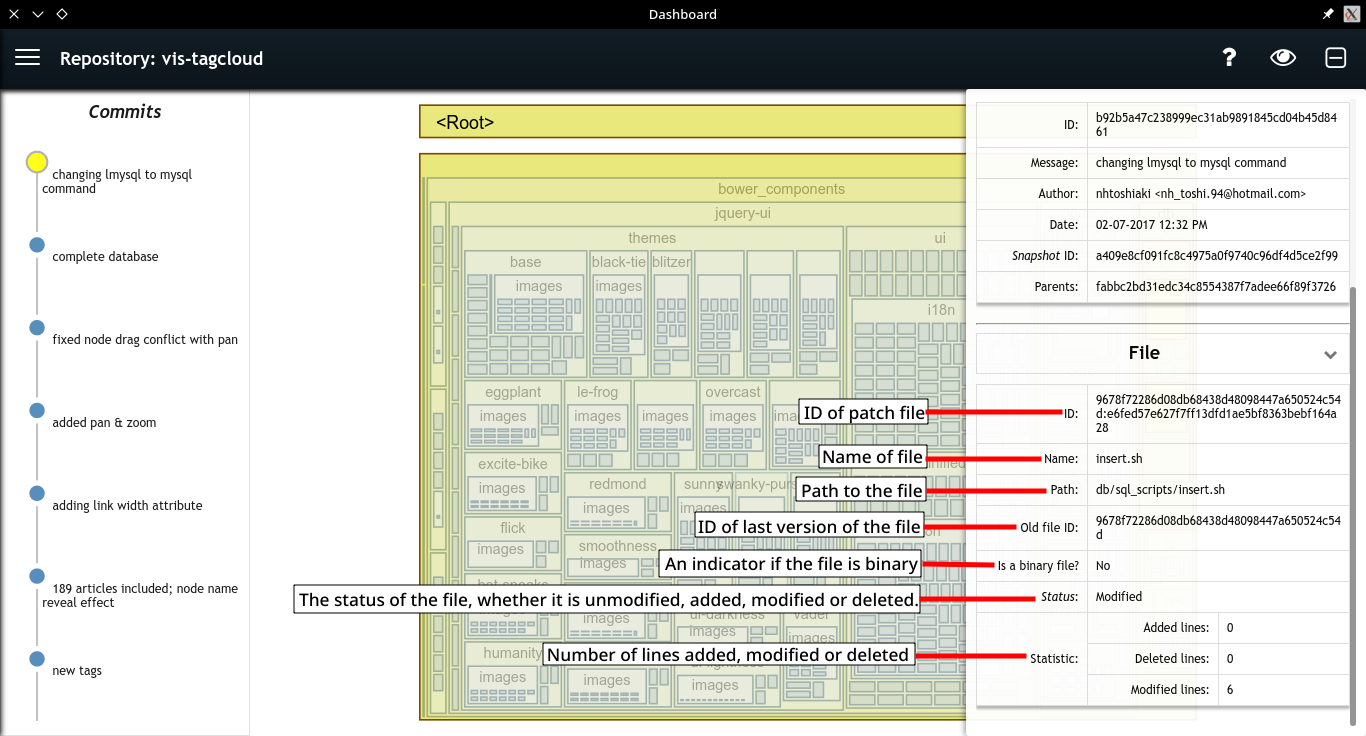Select the commit node for 'complete database'

pos(37,244)
